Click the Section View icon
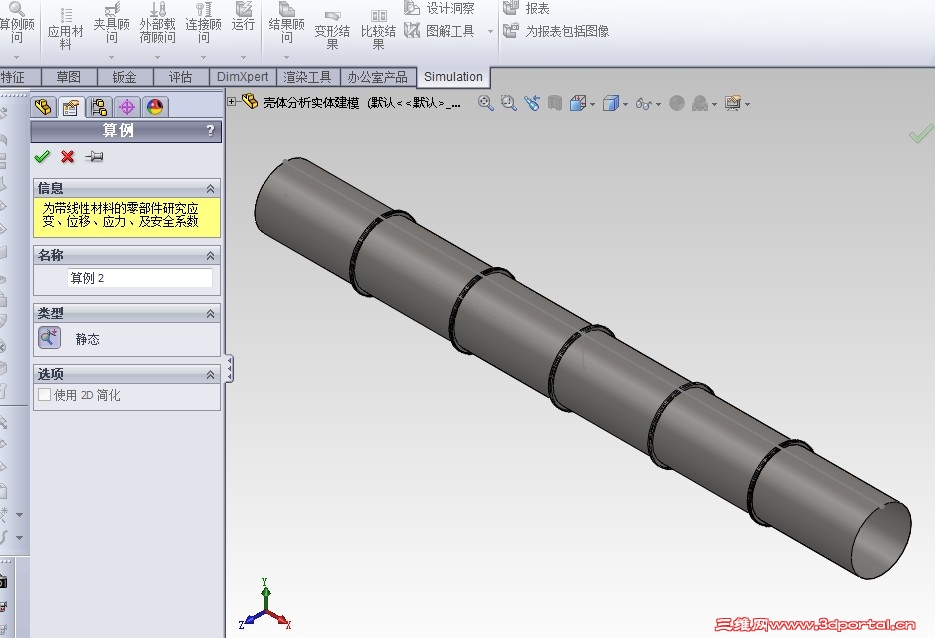This screenshot has width=935, height=638. 555,103
